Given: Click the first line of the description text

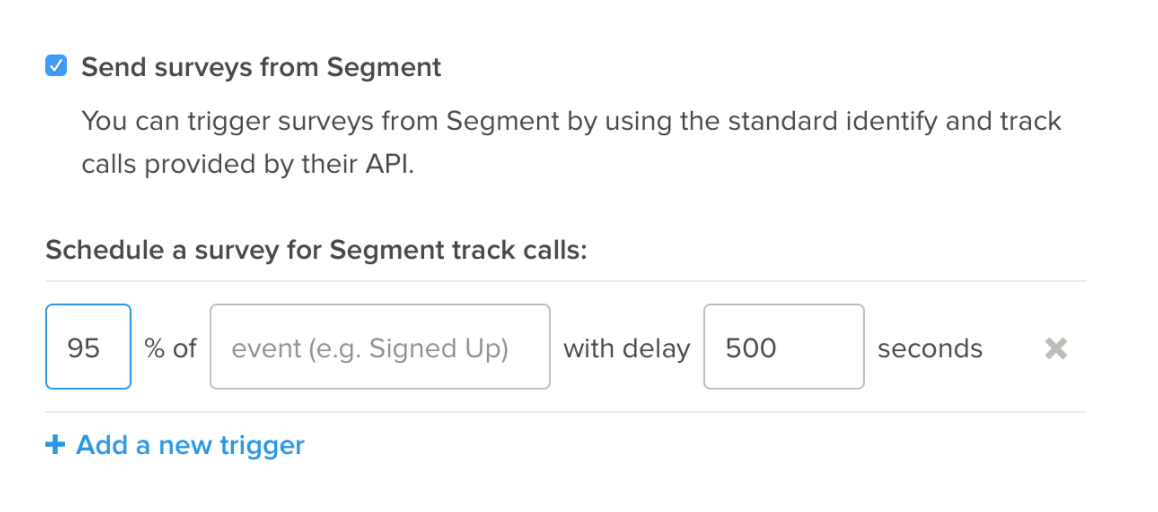Looking at the screenshot, I should [571, 122].
